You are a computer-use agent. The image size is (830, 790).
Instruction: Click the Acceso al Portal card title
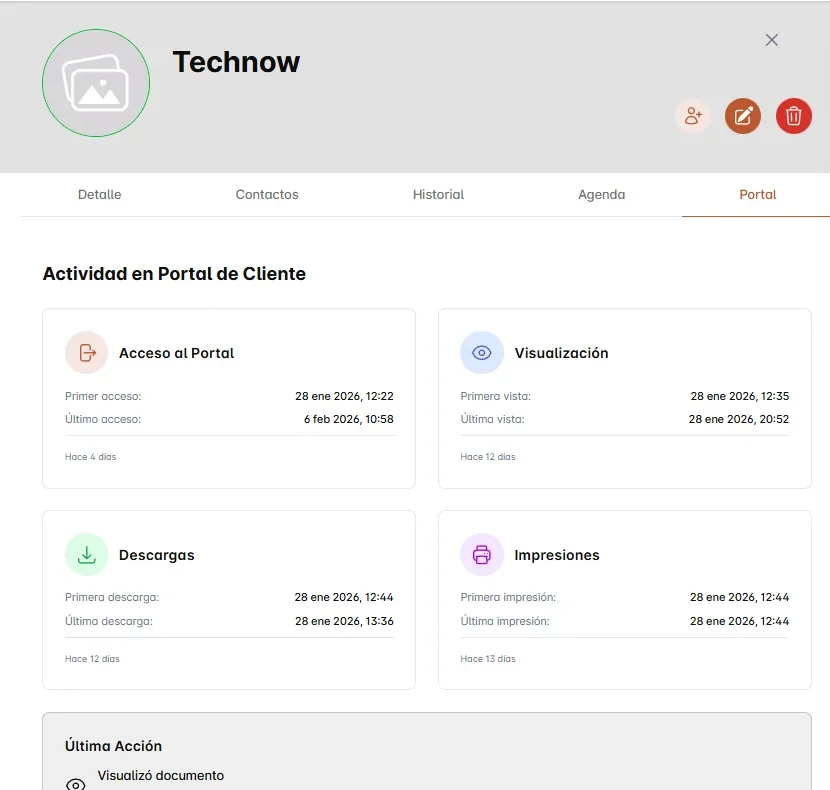(x=176, y=353)
